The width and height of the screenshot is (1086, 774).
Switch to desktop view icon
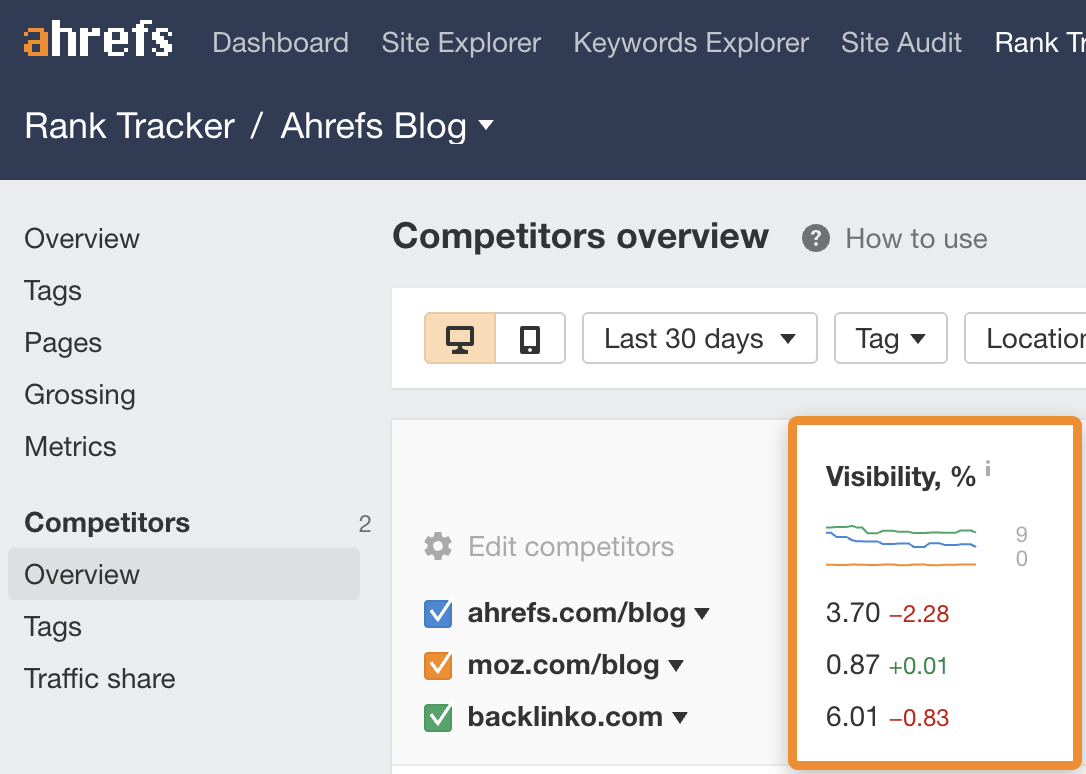[460, 339]
